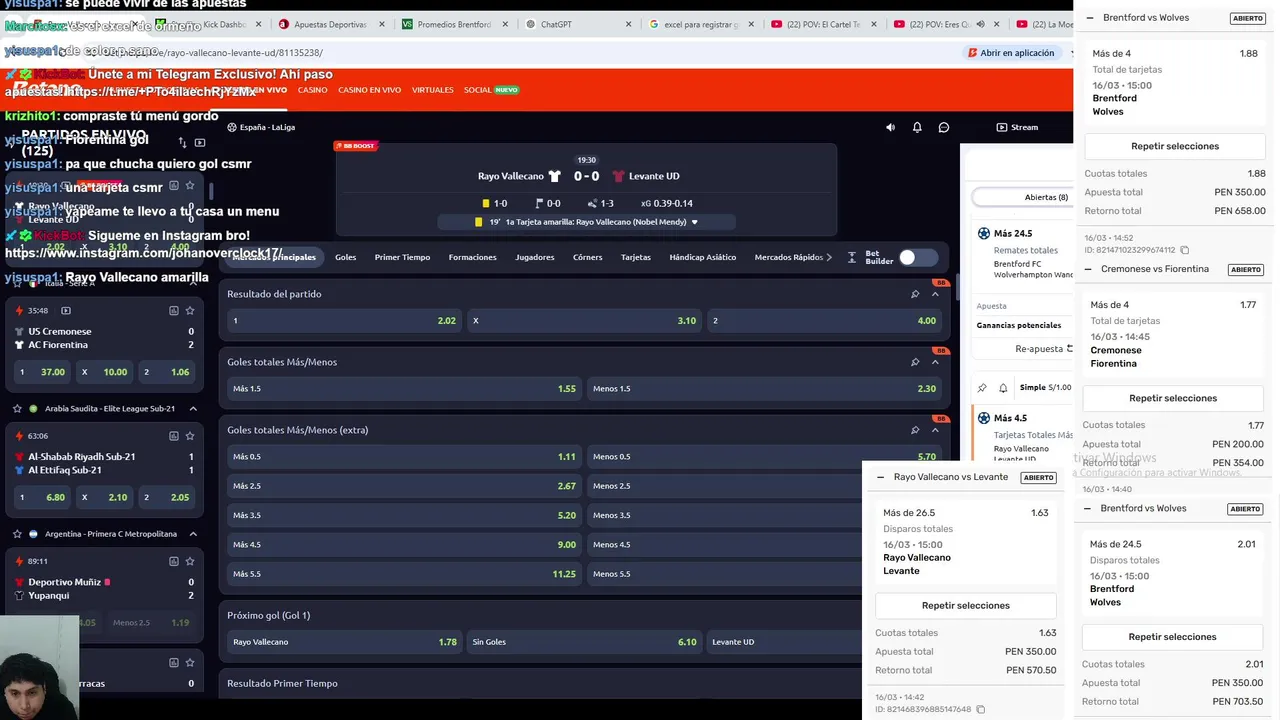Pick Sin Goles at 6.10
Viewport: 1280px width, 720px height.
pyautogui.click(x=584, y=642)
